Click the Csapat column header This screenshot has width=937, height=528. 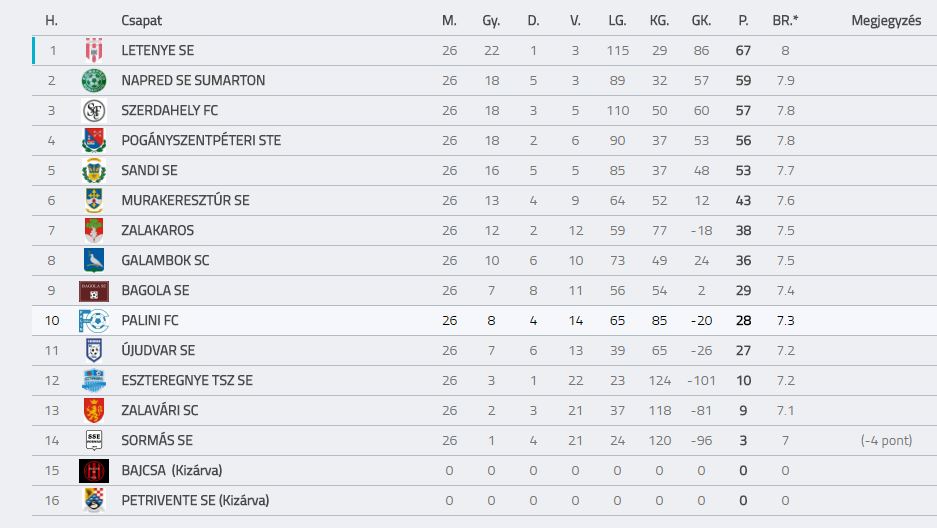click(142, 20)
